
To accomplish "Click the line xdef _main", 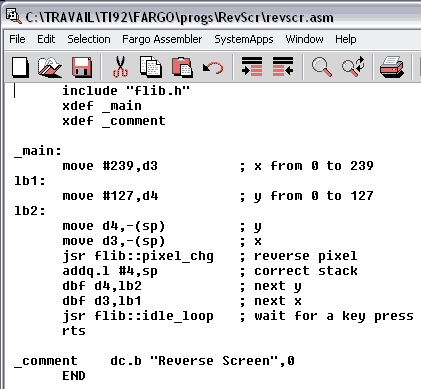I will point(102,106).
